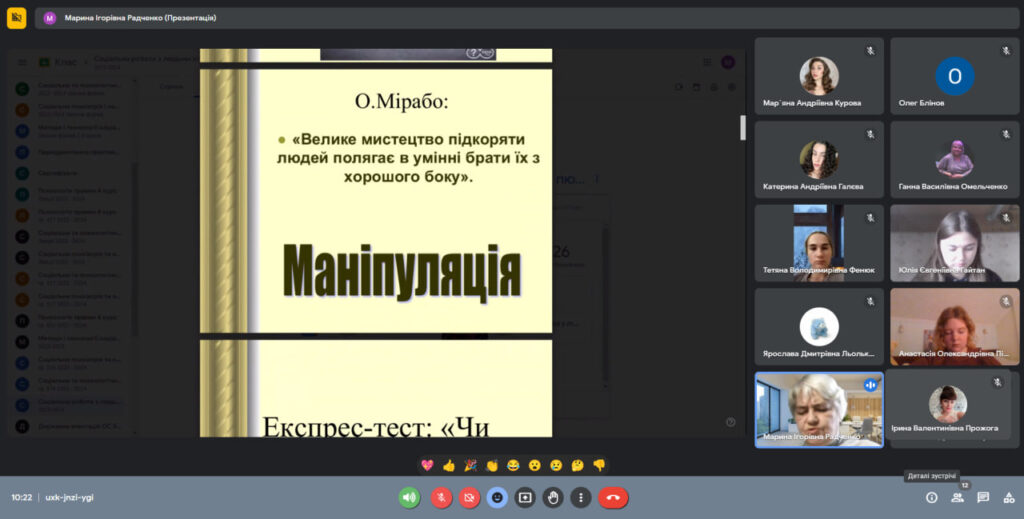Click the present screen button
This screenshot has width=1024, height=519.
tap(525, 497)
